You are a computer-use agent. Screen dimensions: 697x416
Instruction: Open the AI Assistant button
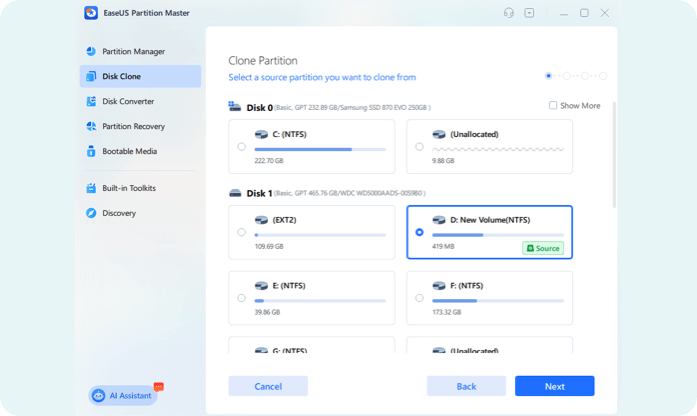[123, 395]
